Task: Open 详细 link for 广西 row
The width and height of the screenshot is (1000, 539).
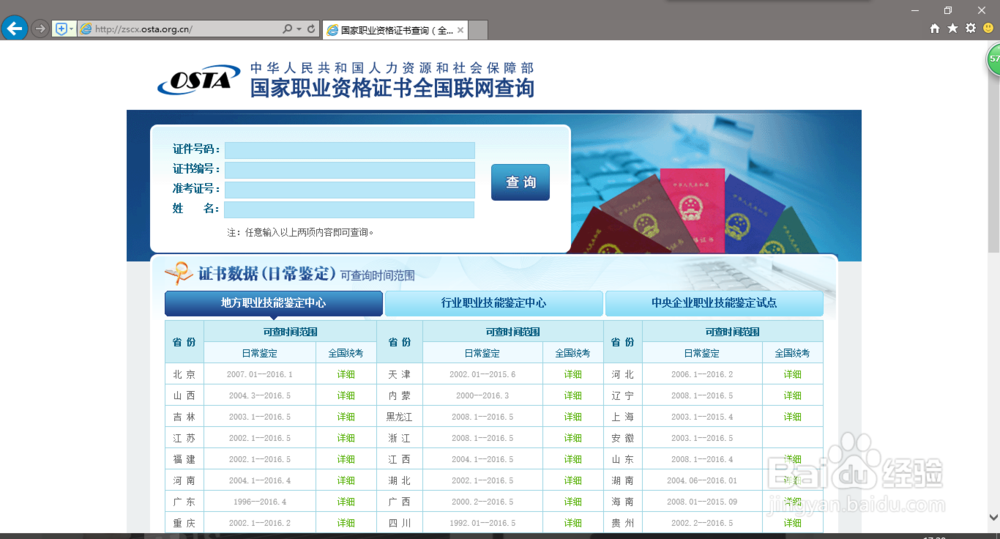Action: (573, 502)
